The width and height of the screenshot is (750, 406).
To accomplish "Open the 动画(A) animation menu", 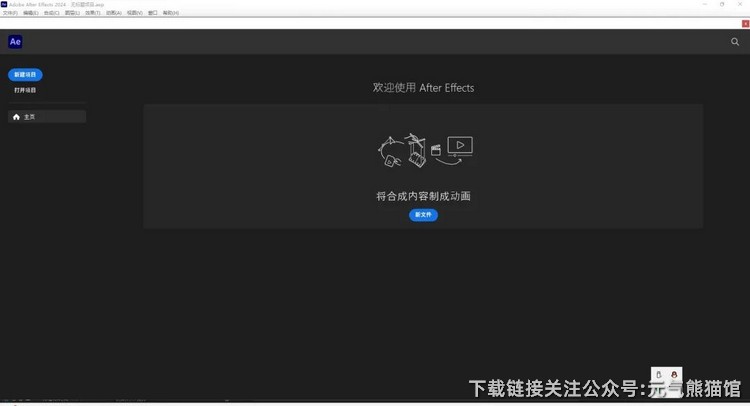I will [x=113, y=13].
